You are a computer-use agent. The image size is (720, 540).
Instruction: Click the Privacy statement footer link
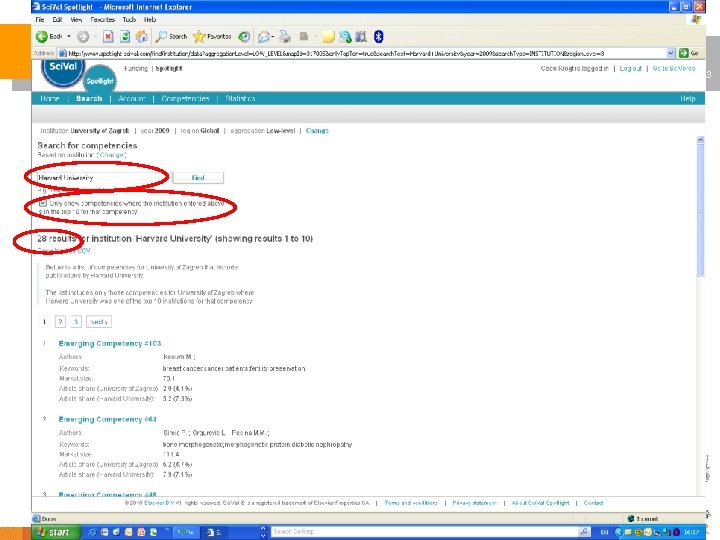pyautogui.click(x=474, y=503)
